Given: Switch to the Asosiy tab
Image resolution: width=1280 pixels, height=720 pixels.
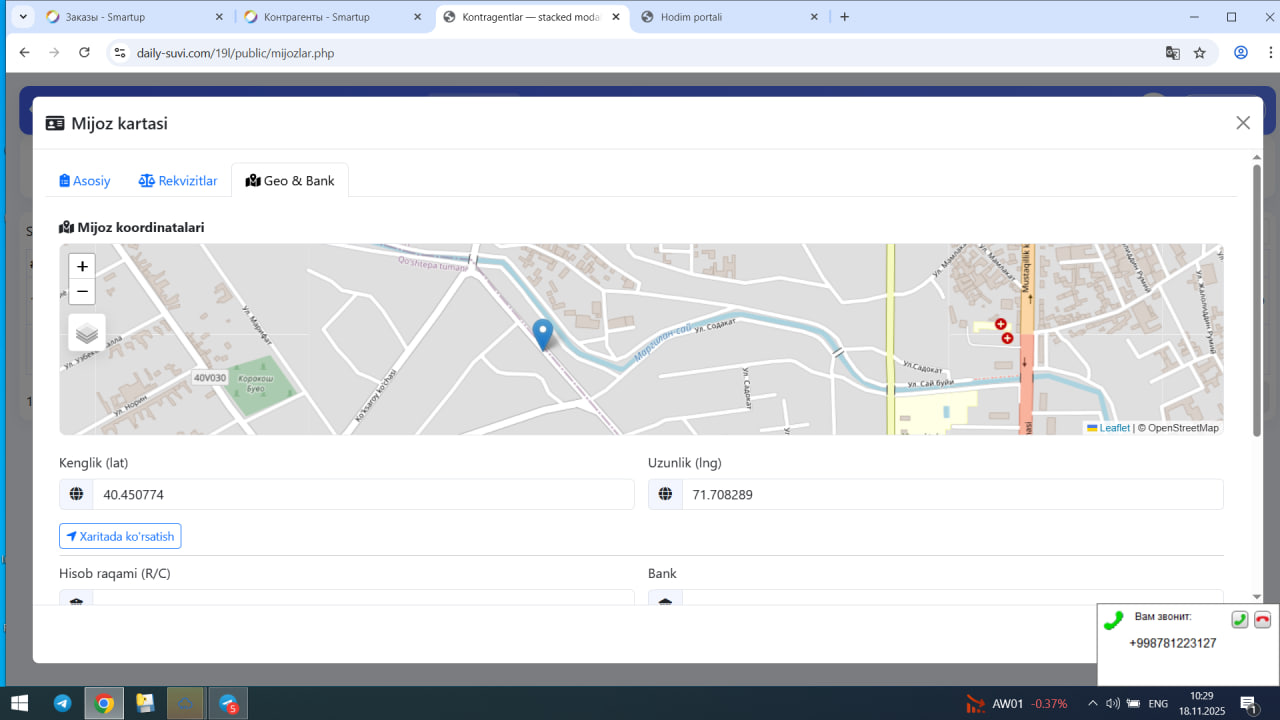Looking at the screenshot, I should click(x=85, y=181).
